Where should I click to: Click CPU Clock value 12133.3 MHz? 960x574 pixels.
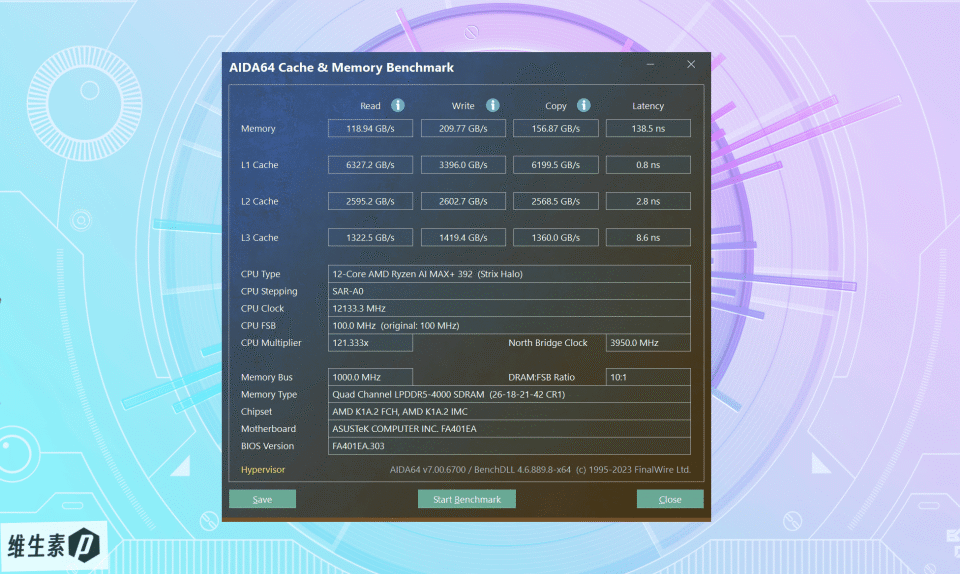tap(509, 308)
